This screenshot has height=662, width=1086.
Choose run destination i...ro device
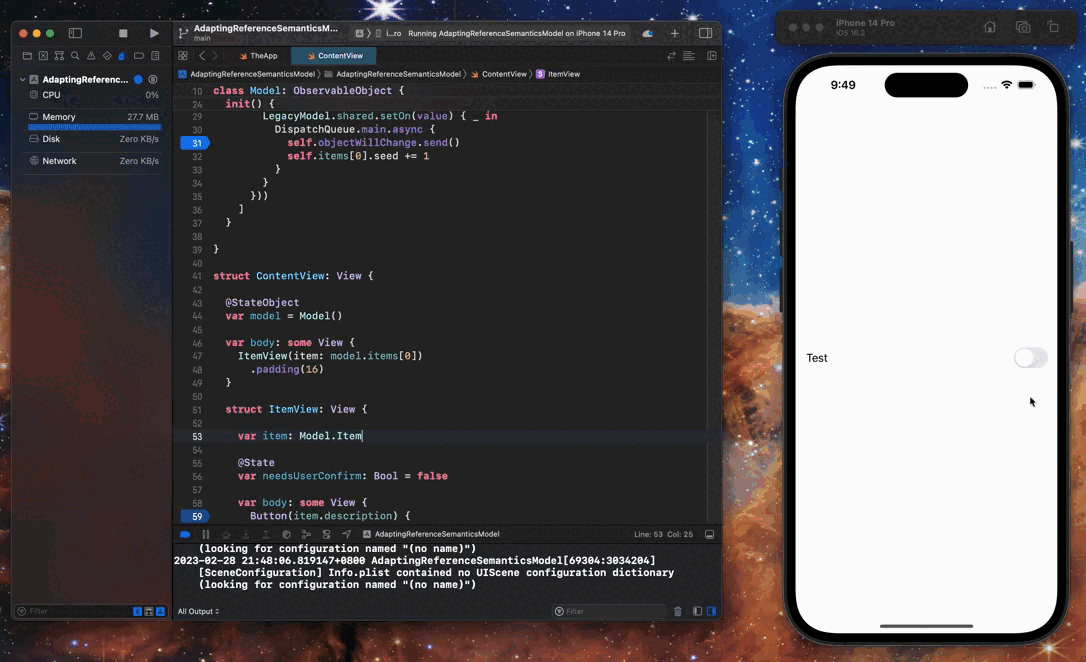click(x=389, y=33)
